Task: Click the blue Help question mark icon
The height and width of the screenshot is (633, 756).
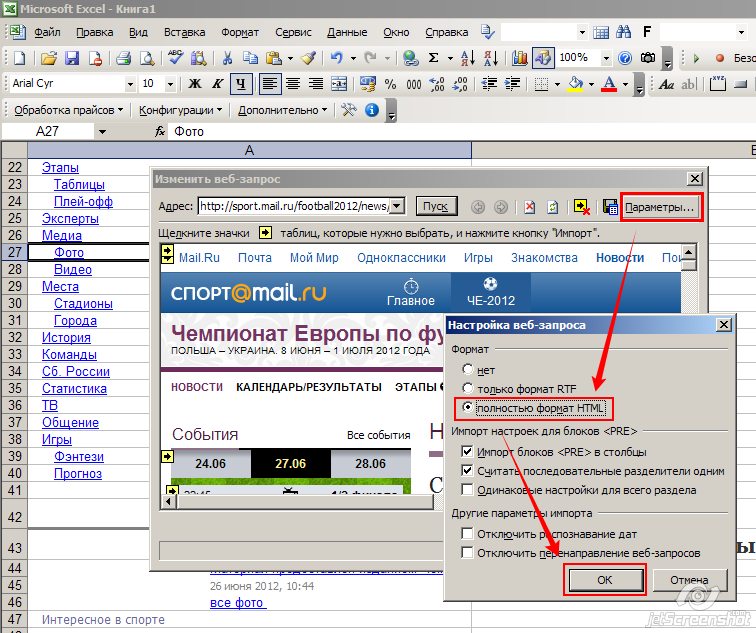Action: (625, 58)
